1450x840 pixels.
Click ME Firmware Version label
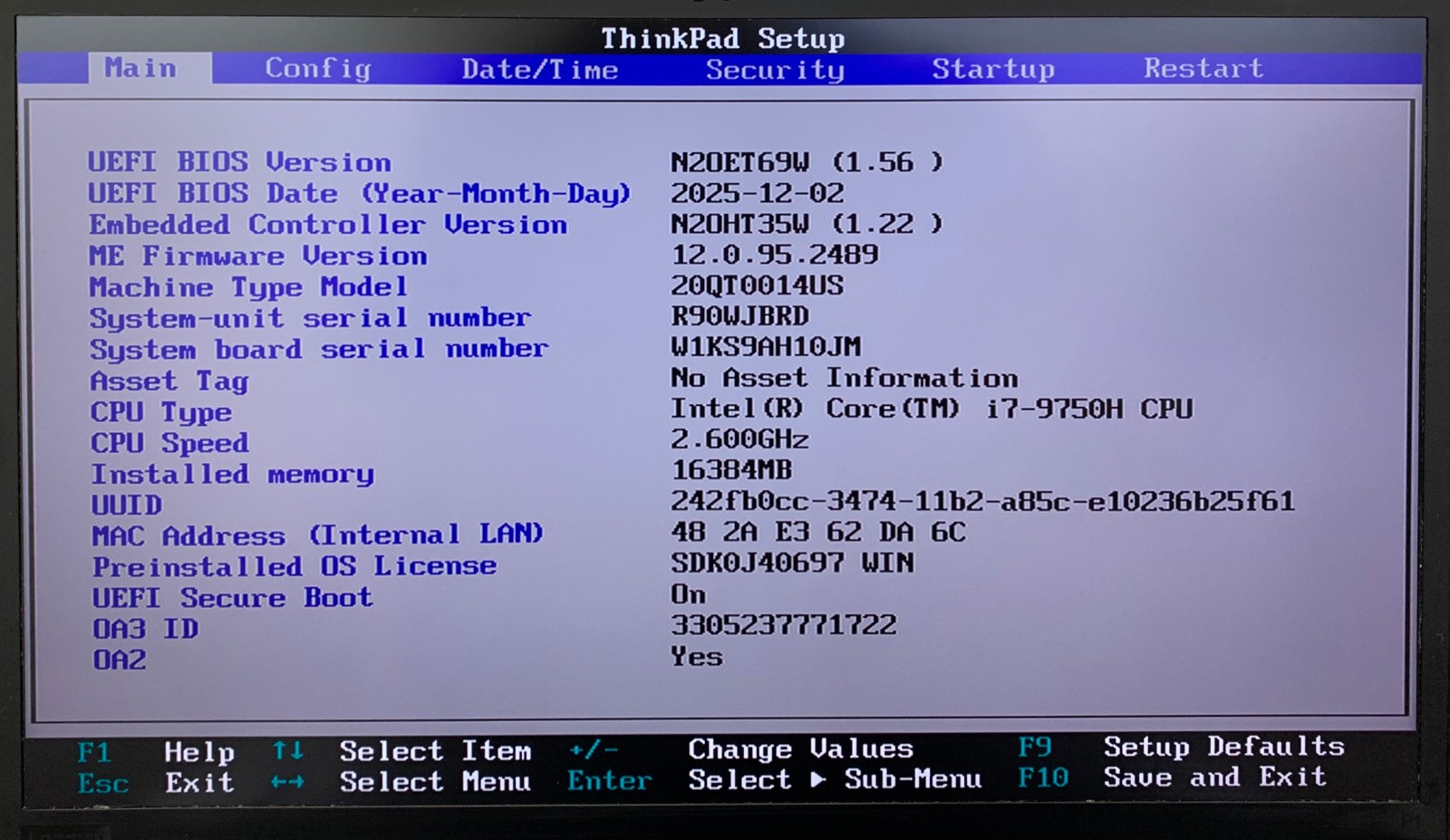click(x=257, y=256)
